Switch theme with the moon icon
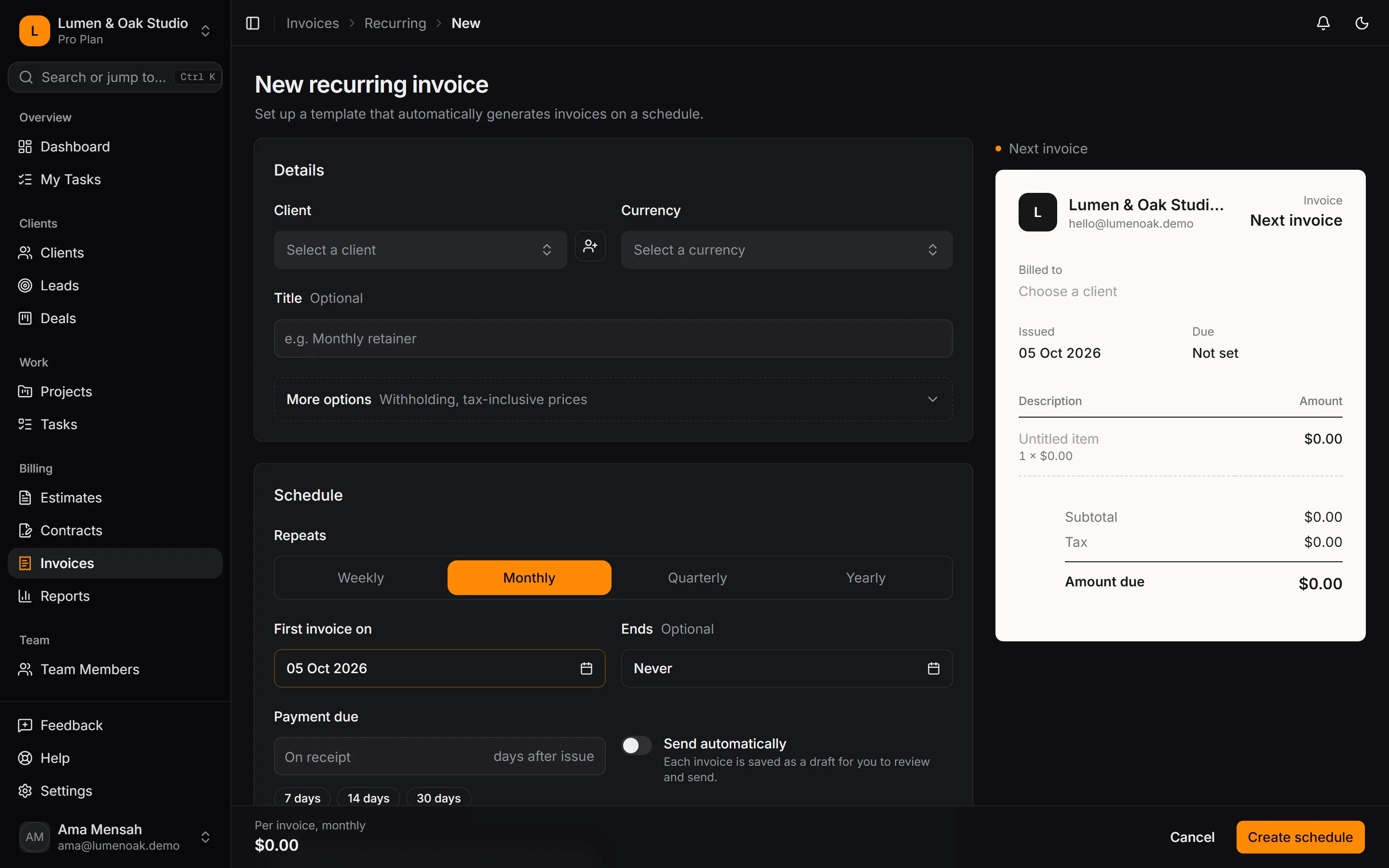Screen dimensions: 1389x868 pos(1362,23)
